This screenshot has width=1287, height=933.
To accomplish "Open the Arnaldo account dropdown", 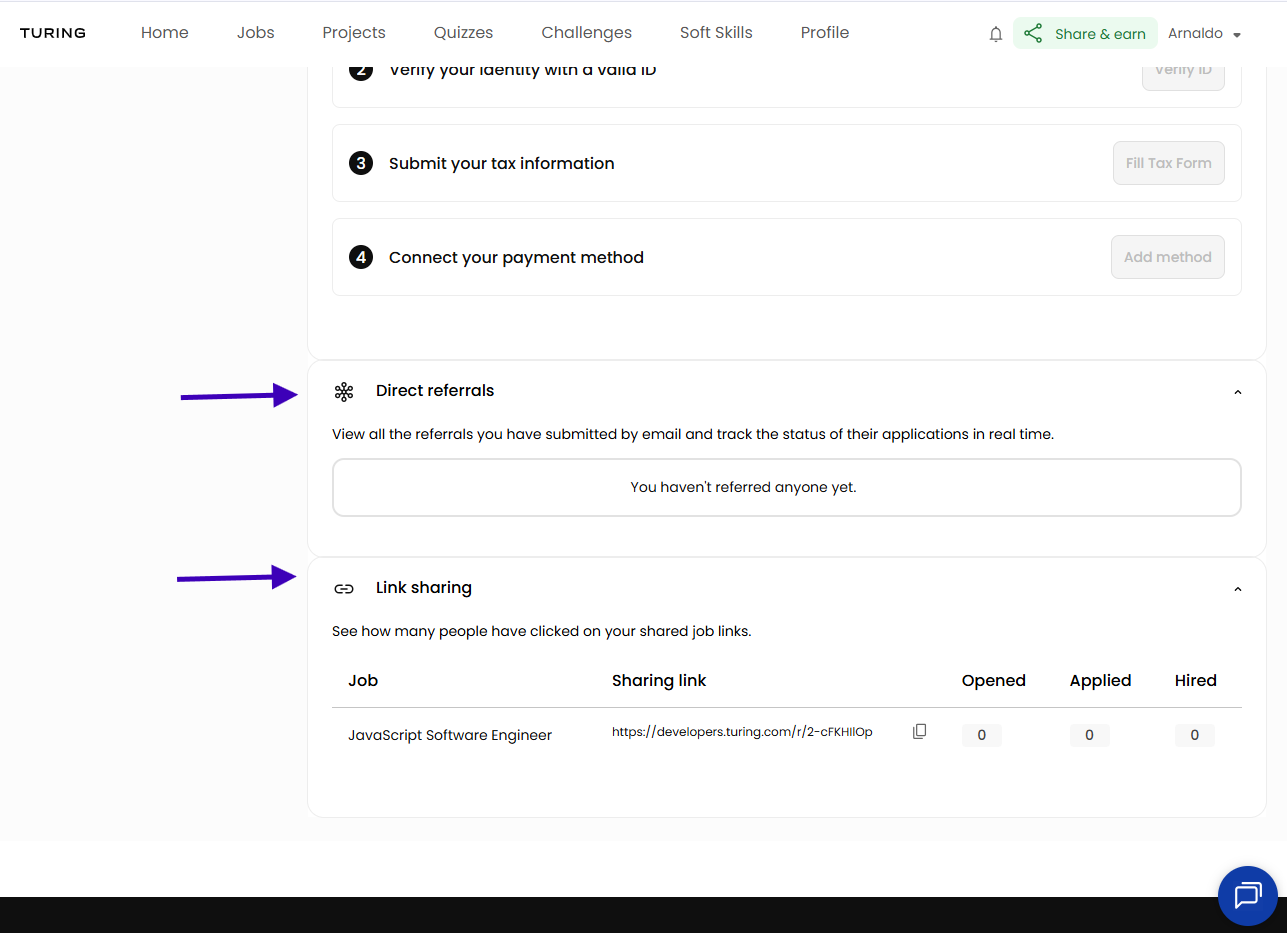I will pyautogui.click(x=1204, y=33).
